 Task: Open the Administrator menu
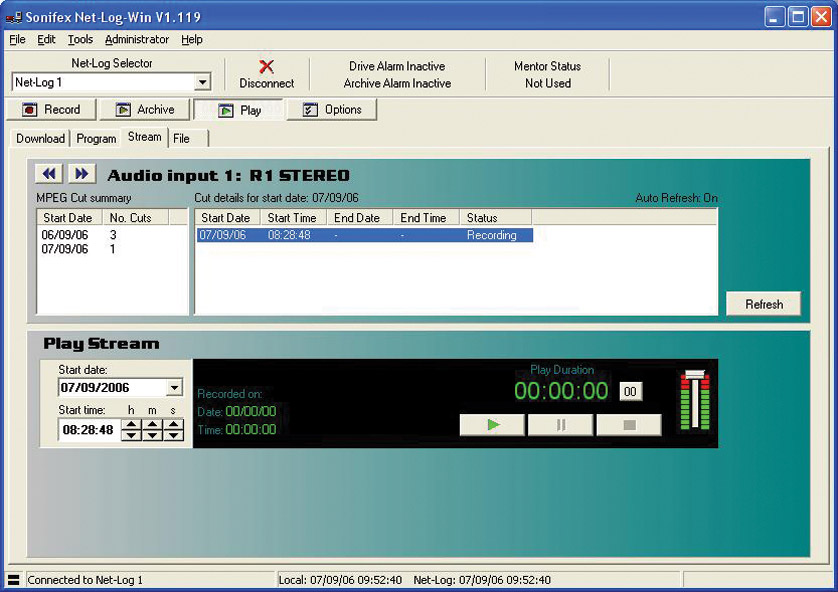pyautogui.click(x=137, y=40)
